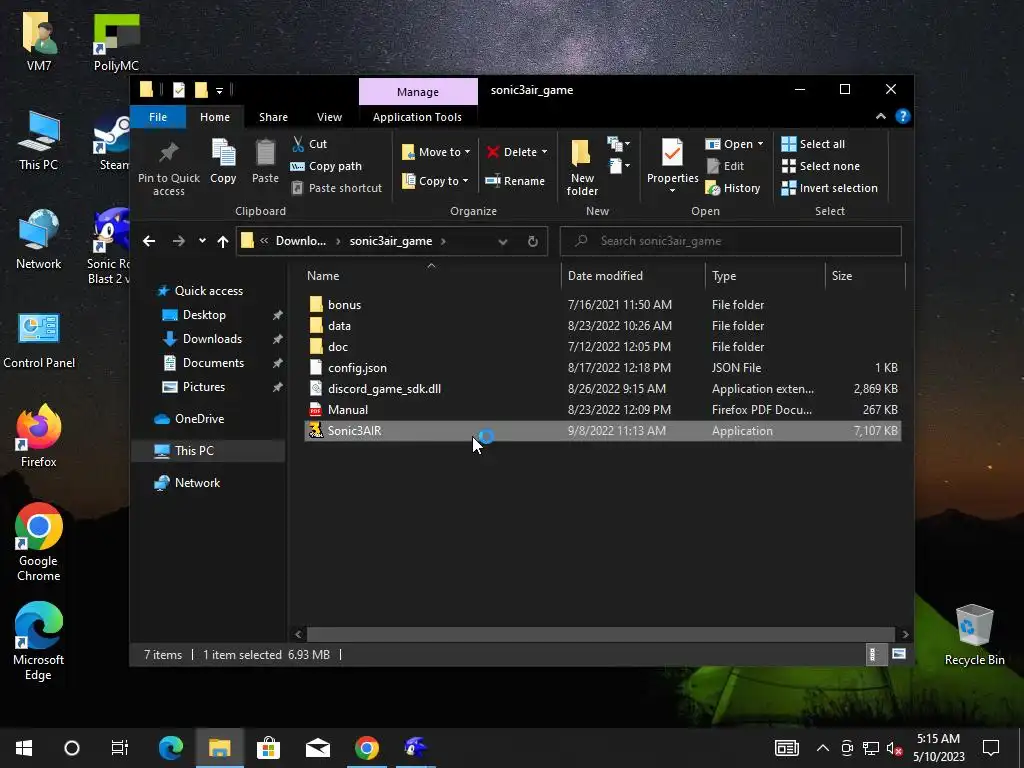Select PollyMC desktop shortcut

pyautogui.click(x=116, y=42)
